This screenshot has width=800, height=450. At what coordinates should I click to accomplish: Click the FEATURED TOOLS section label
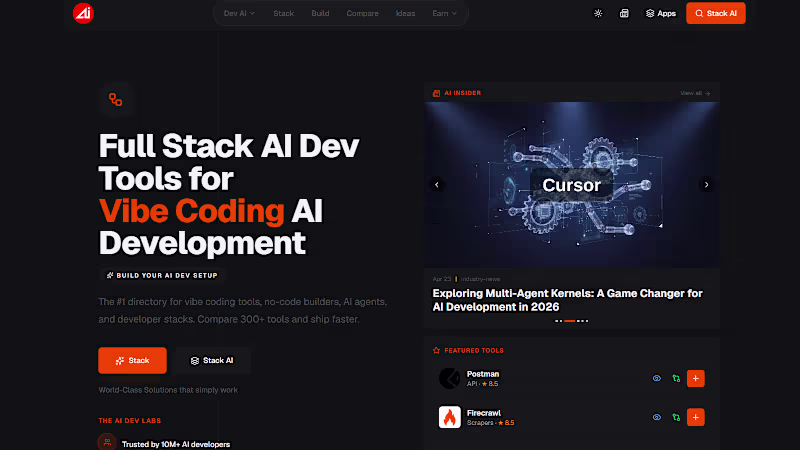[x=474, y=351]
